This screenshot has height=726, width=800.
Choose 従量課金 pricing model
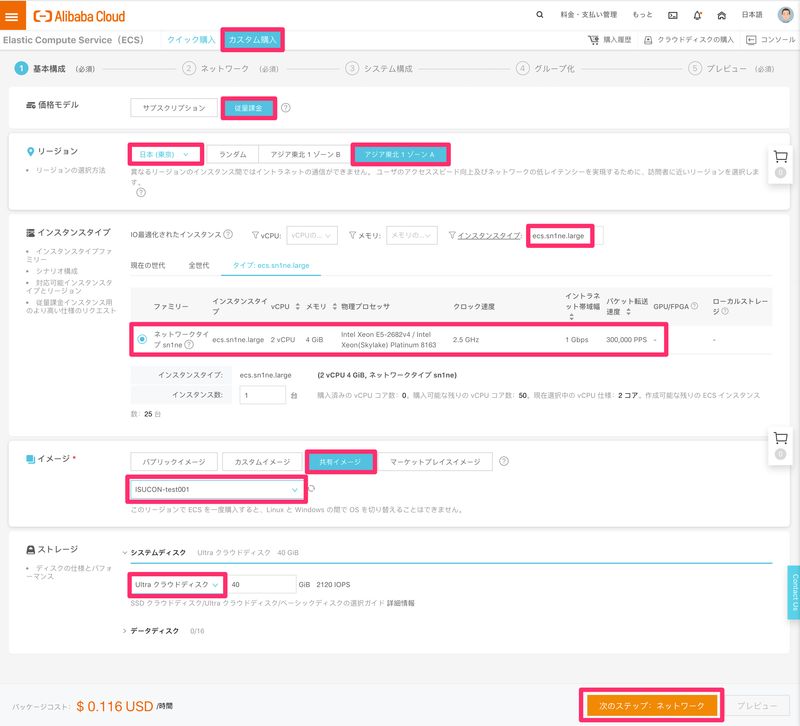248,108
